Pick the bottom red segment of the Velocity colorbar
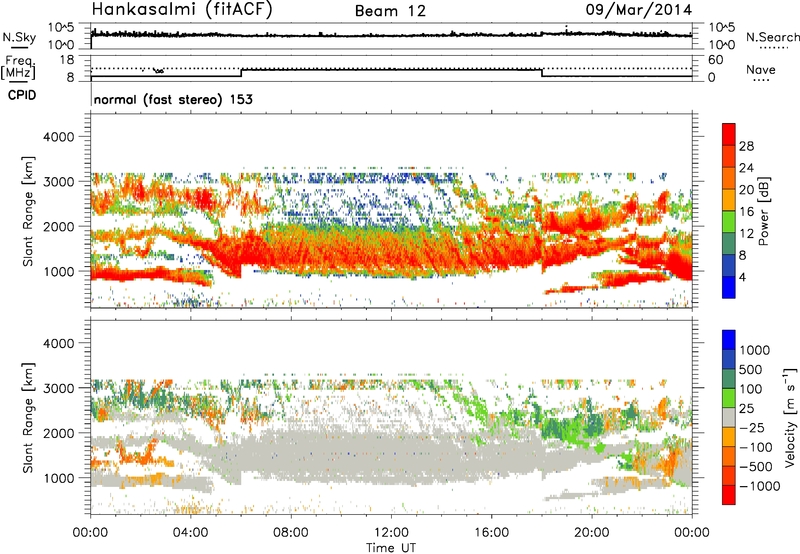800x554 pixels. coord(729,495)
